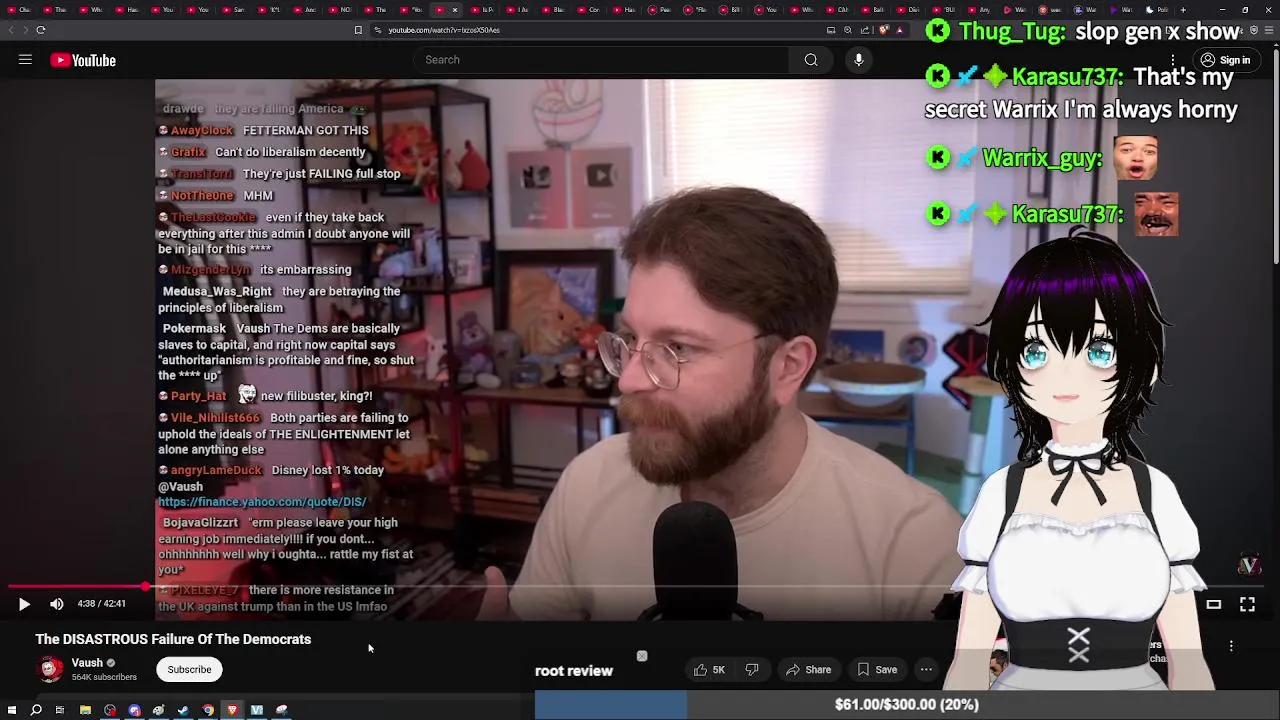The image size is (1280, 720).
Task: Focus the YouTube Search field
Action: click(x=601, y=60)
